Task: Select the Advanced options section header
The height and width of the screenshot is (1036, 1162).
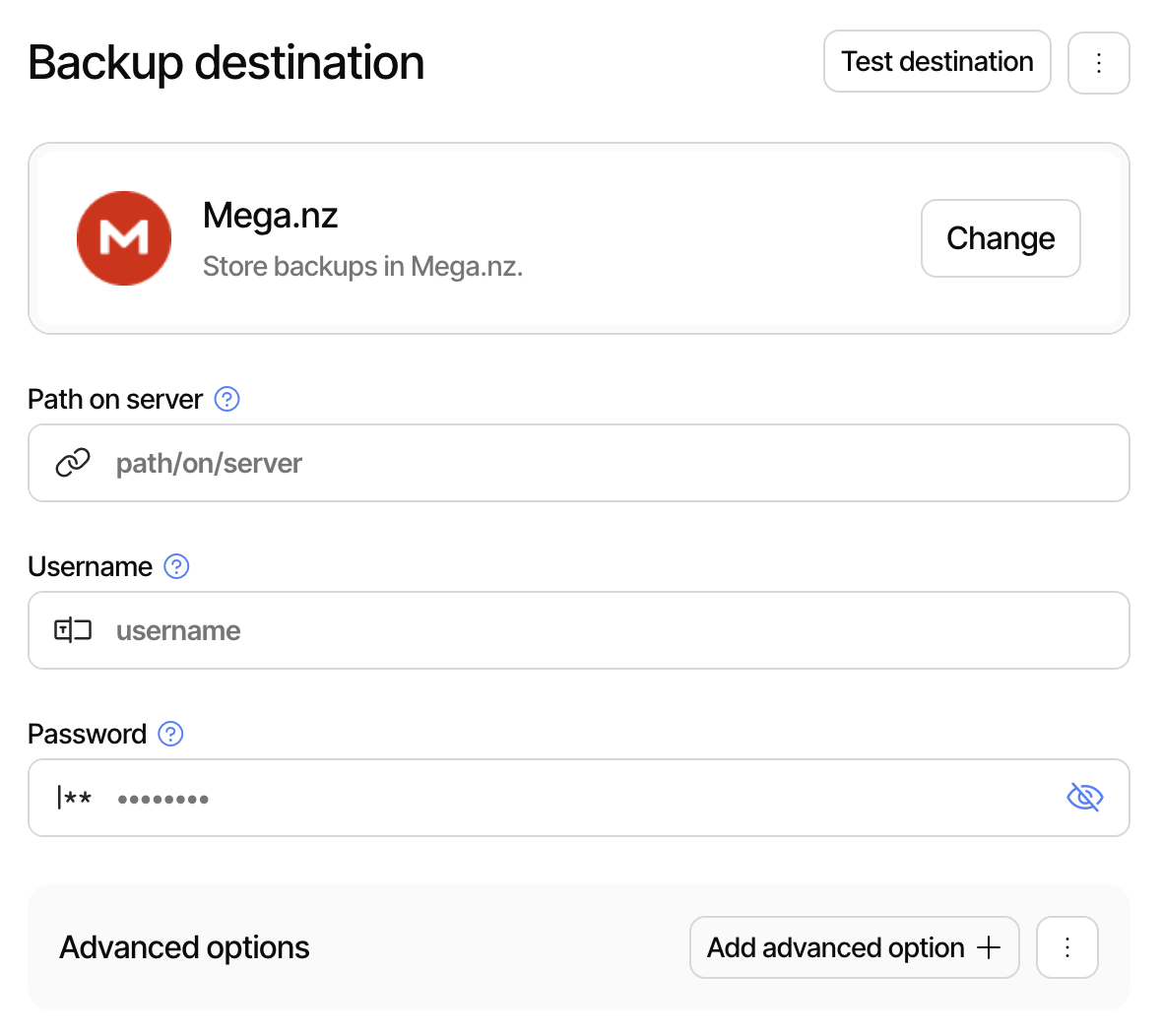Action: [x=184, y=946]
